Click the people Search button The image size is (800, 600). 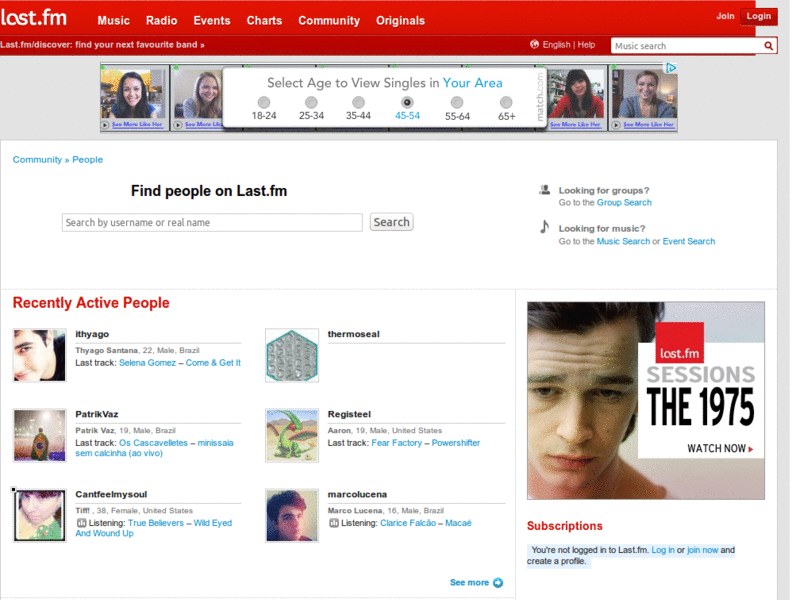(x=391, y=222)
